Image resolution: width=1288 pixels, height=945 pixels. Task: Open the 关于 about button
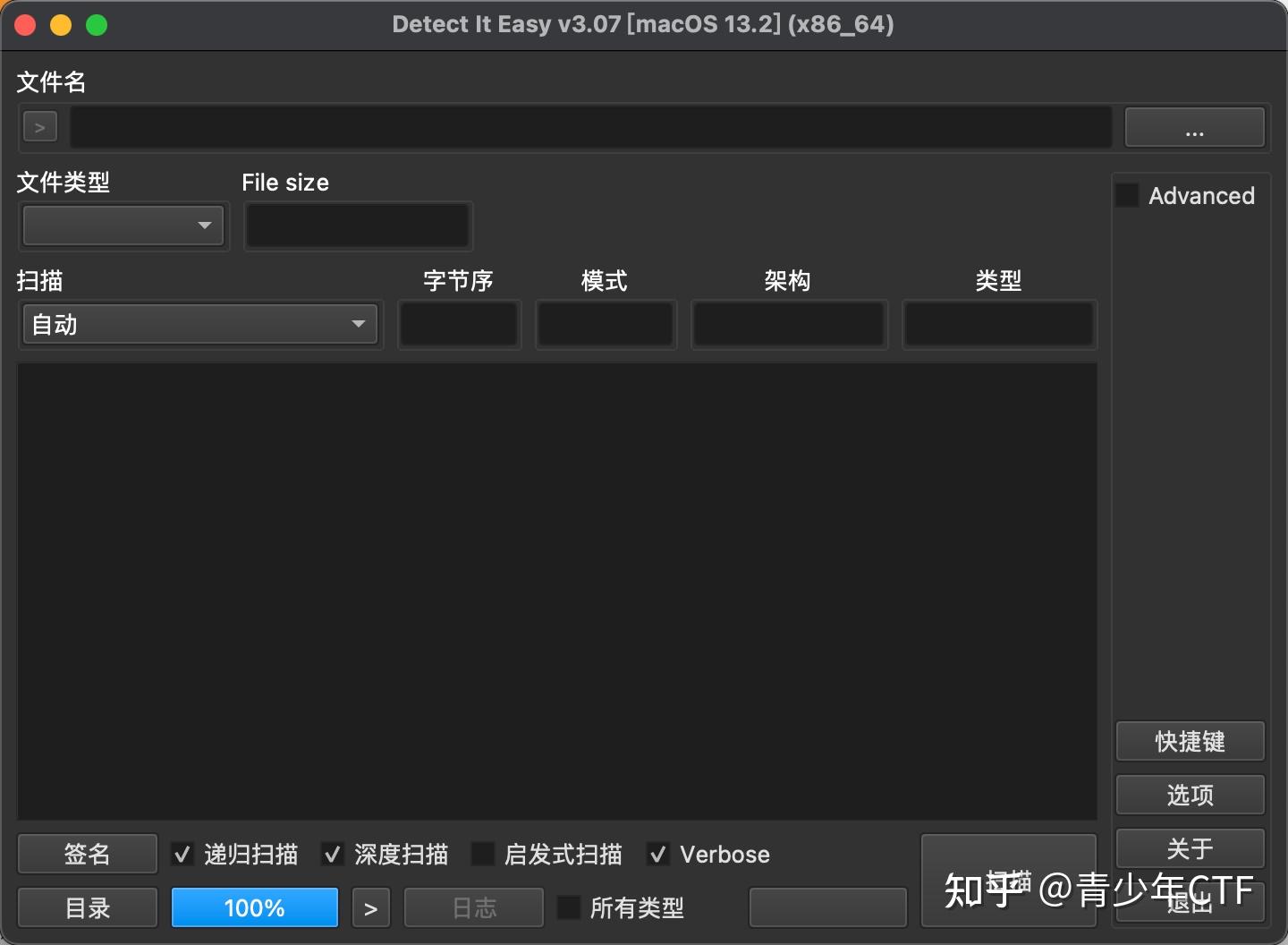[1190, 847]
